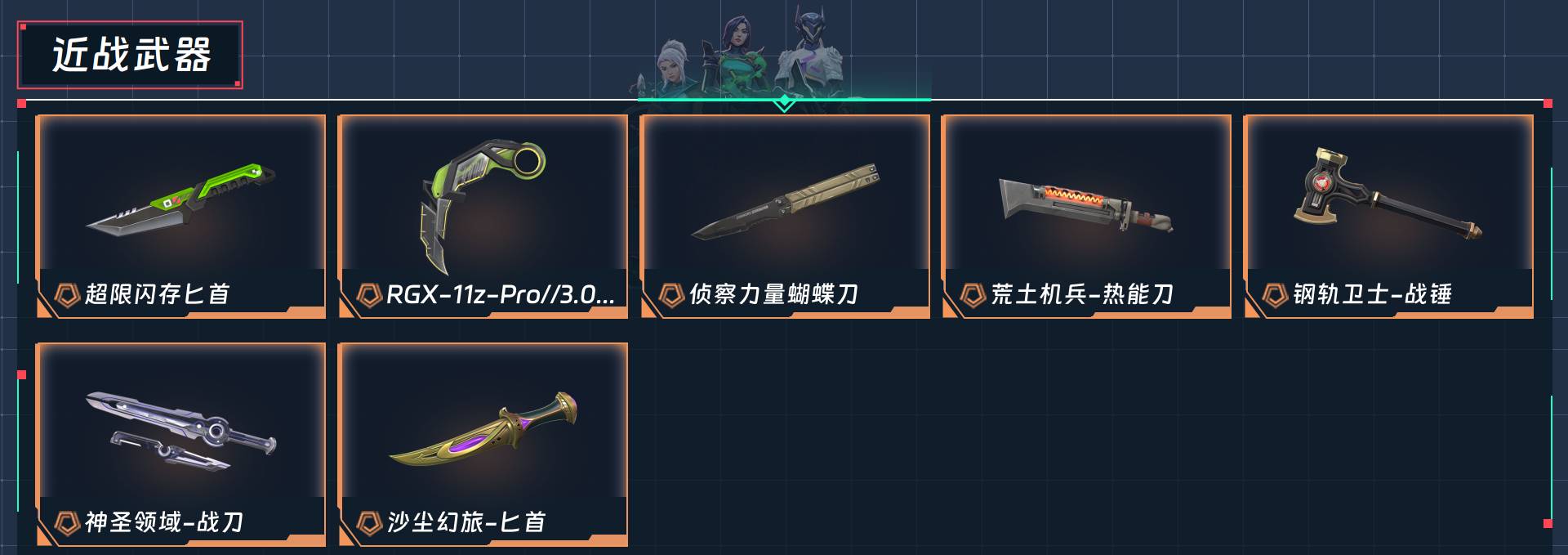Click the pentagon icon beside 侦察力量蝴蝶刀
The image size is (1568, 555).
click(x=670, y=294)
